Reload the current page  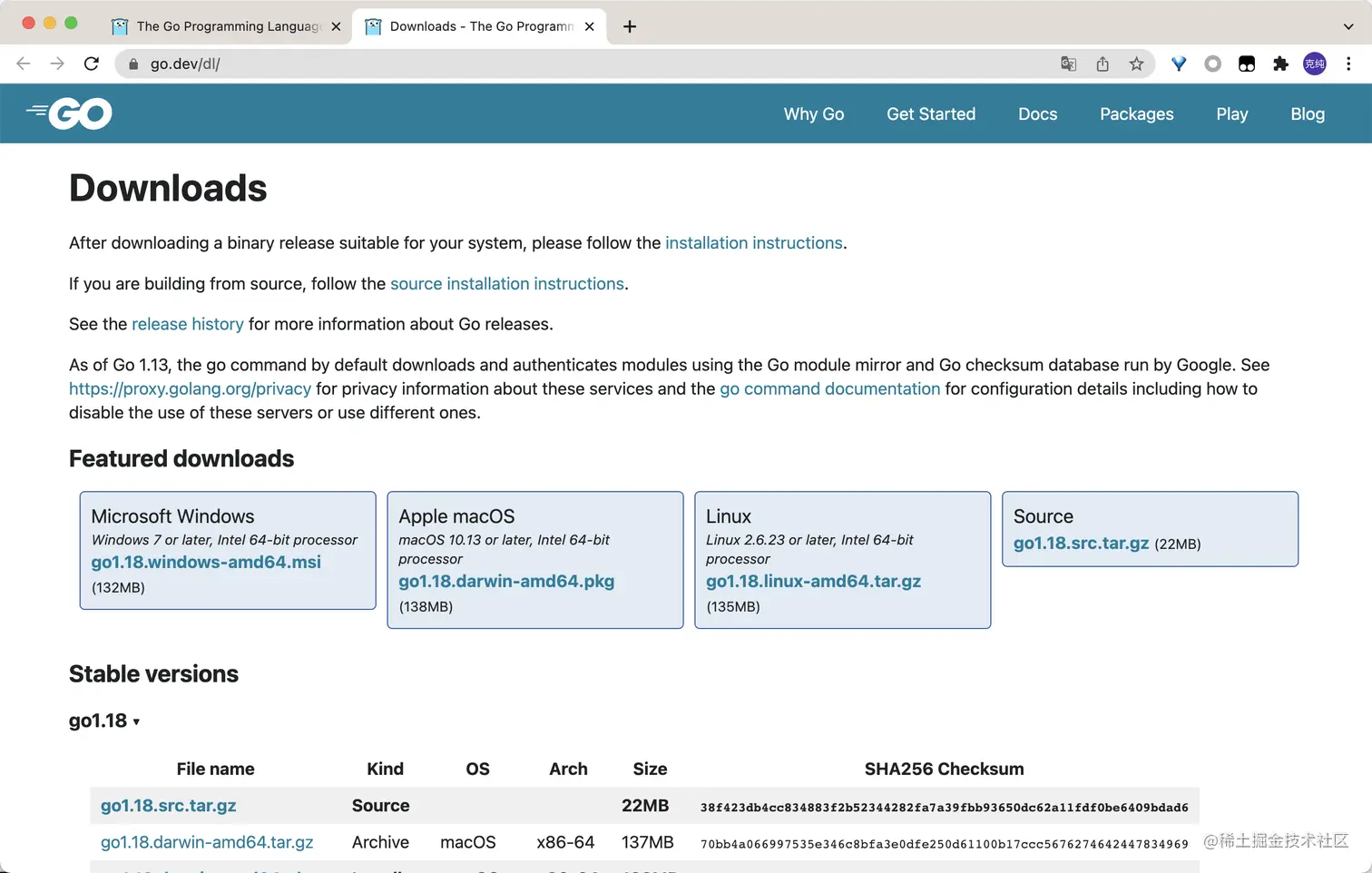click(x=91, y=64)
